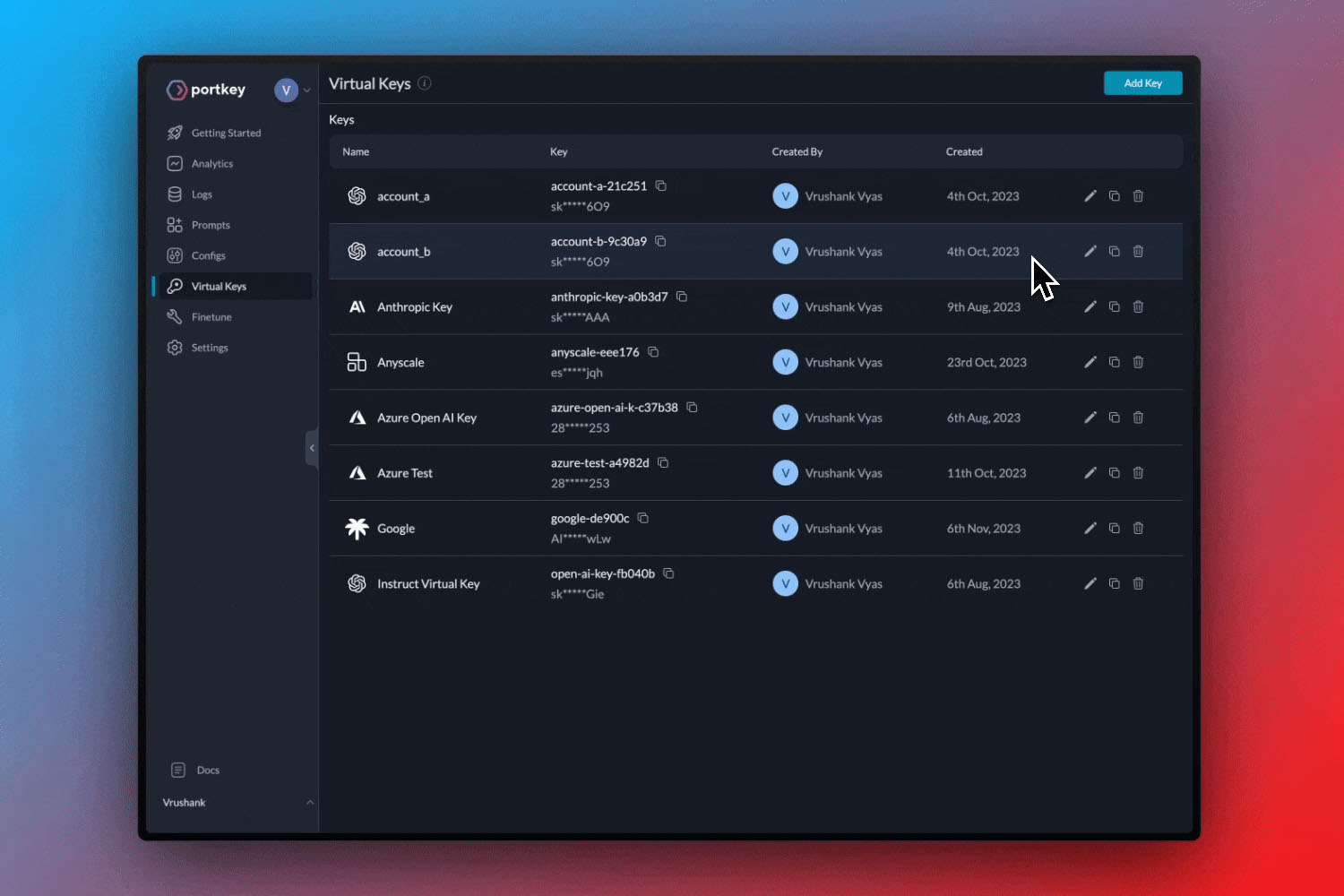Edit the Anthropic Key entry
The height and width of the screenshot is (896, 1344).
(1090, 306)
